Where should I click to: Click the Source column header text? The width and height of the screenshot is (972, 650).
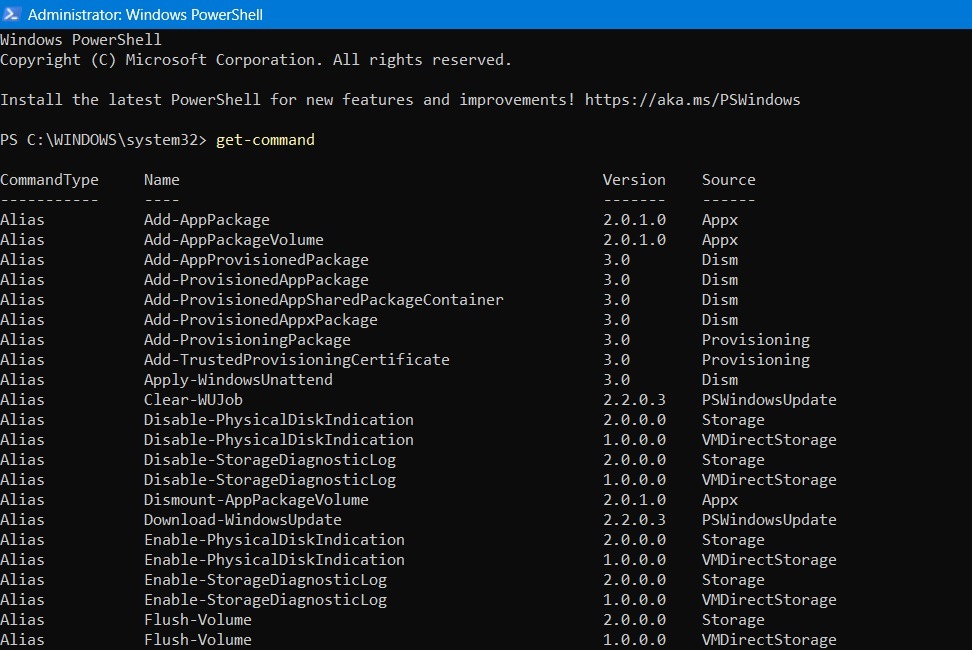click(x=728, y=179)
